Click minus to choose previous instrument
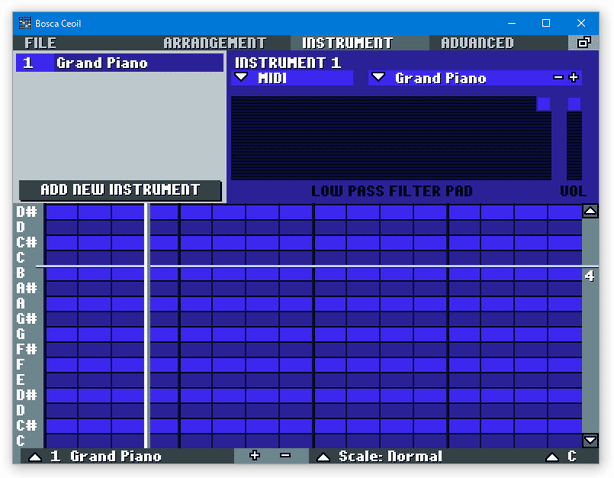614x478 pixels. (x=558, y=78)
